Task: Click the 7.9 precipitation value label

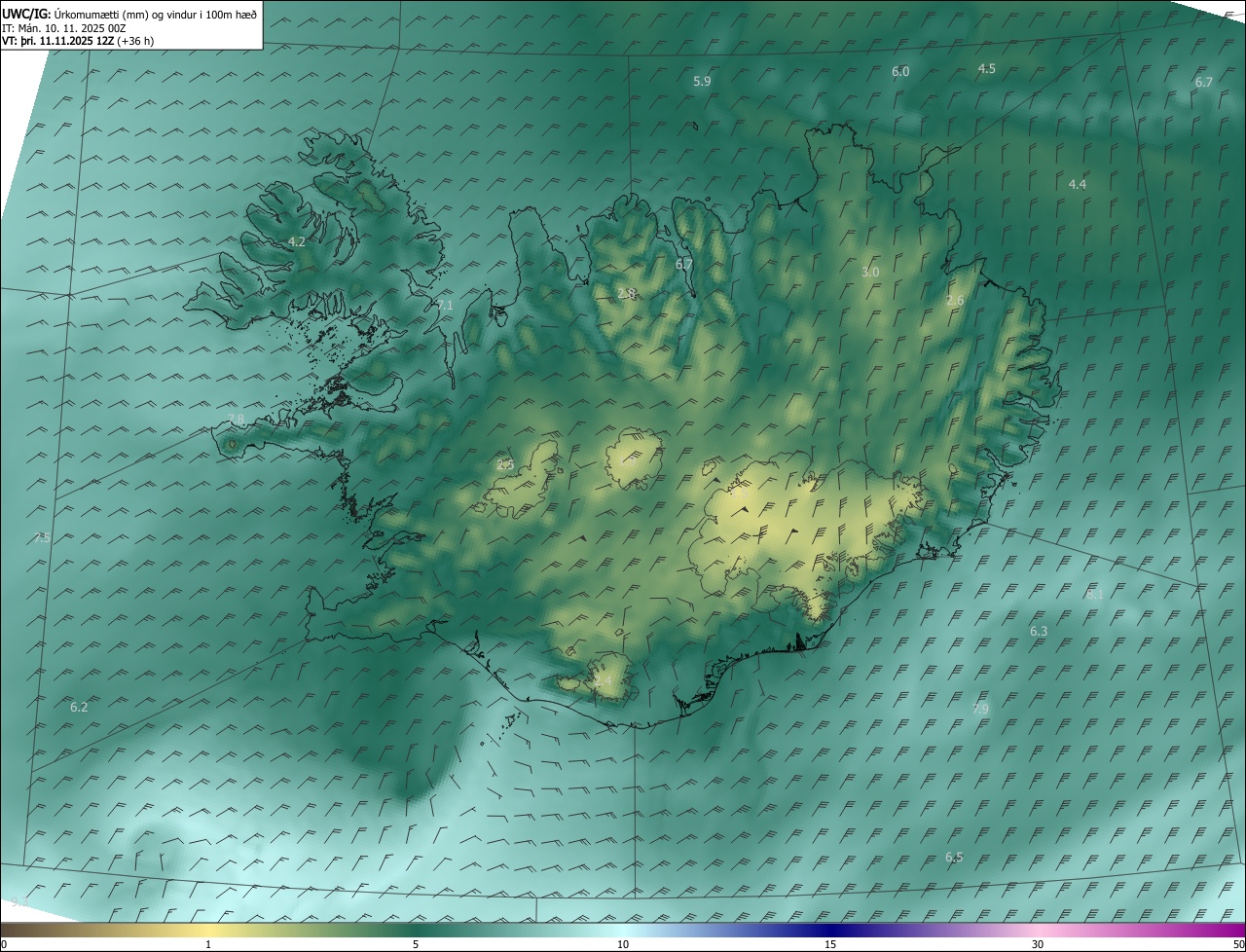Action: 980,709
